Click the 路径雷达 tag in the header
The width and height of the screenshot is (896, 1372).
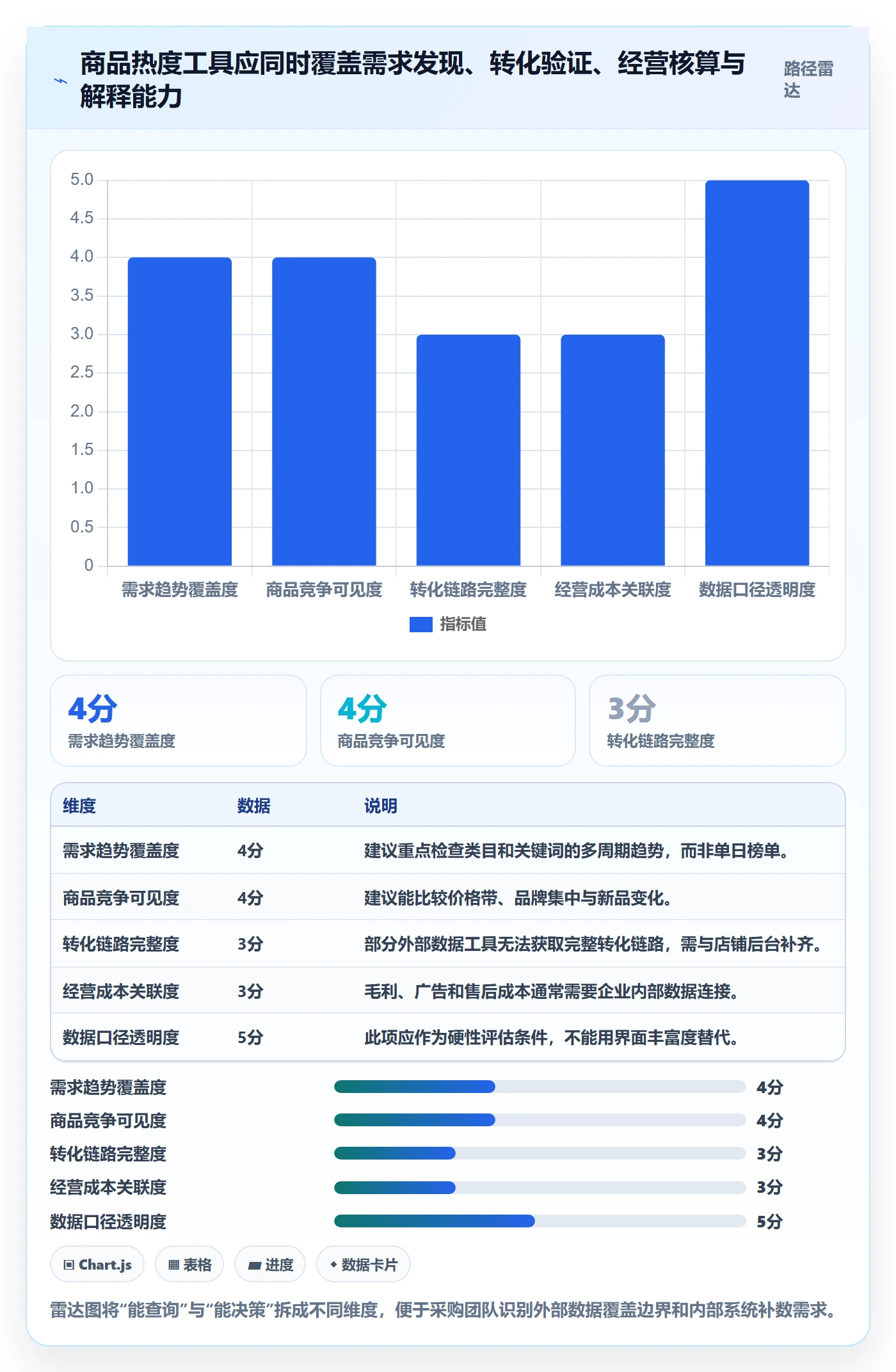(x=808, y=79)
